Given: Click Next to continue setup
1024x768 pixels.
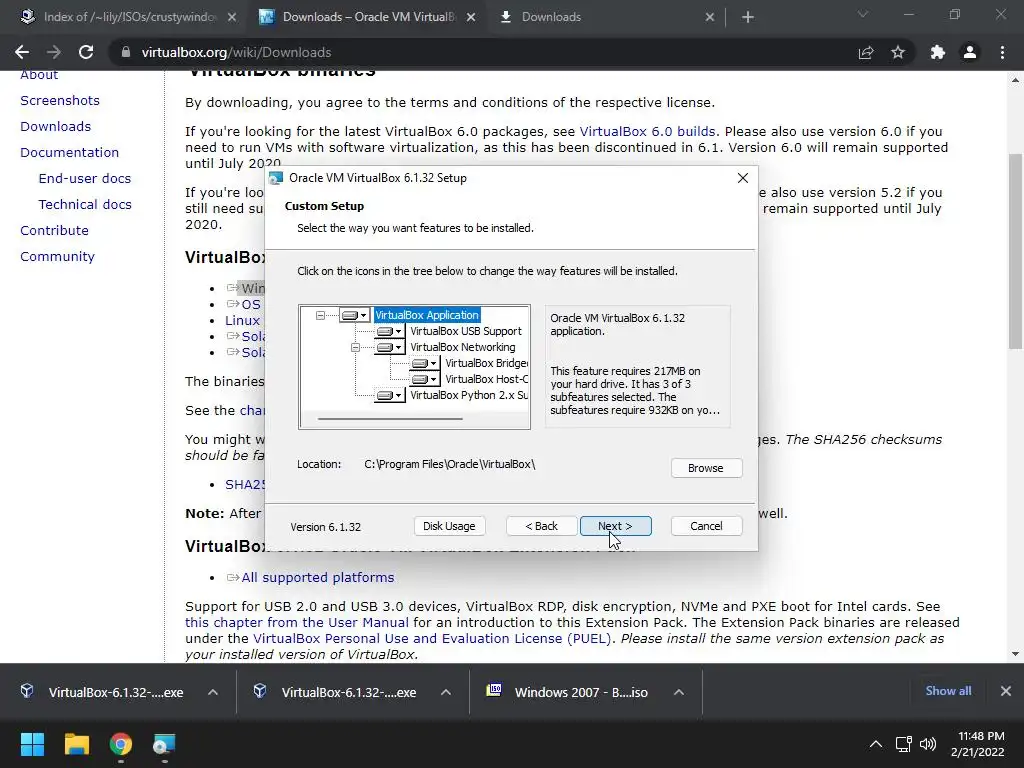Looking at the screenshot, I should tap(615, 526).
